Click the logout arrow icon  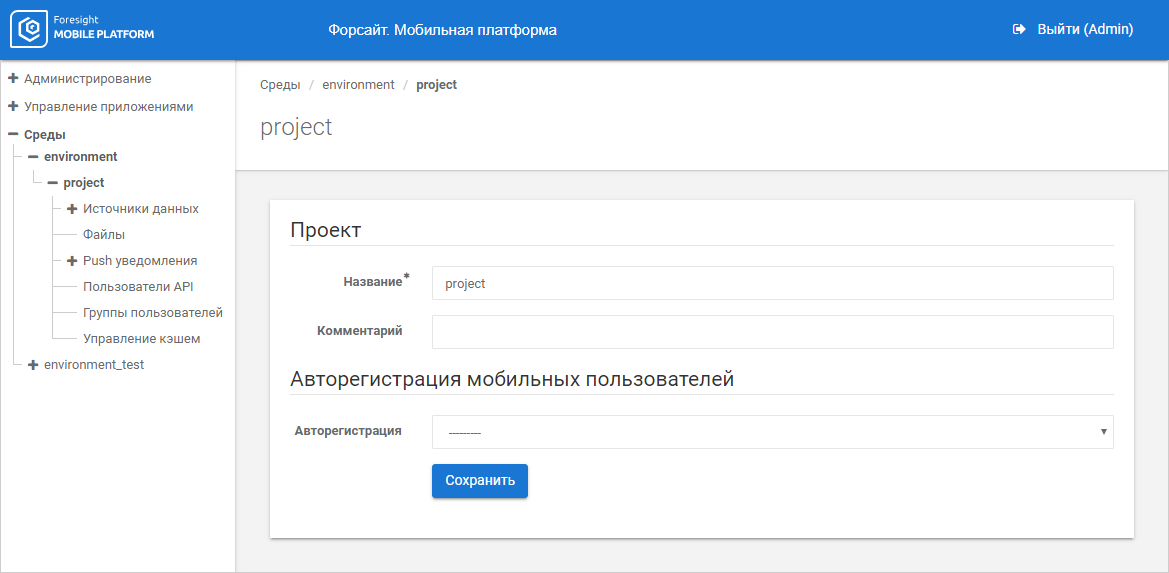tap(1019, 30)
